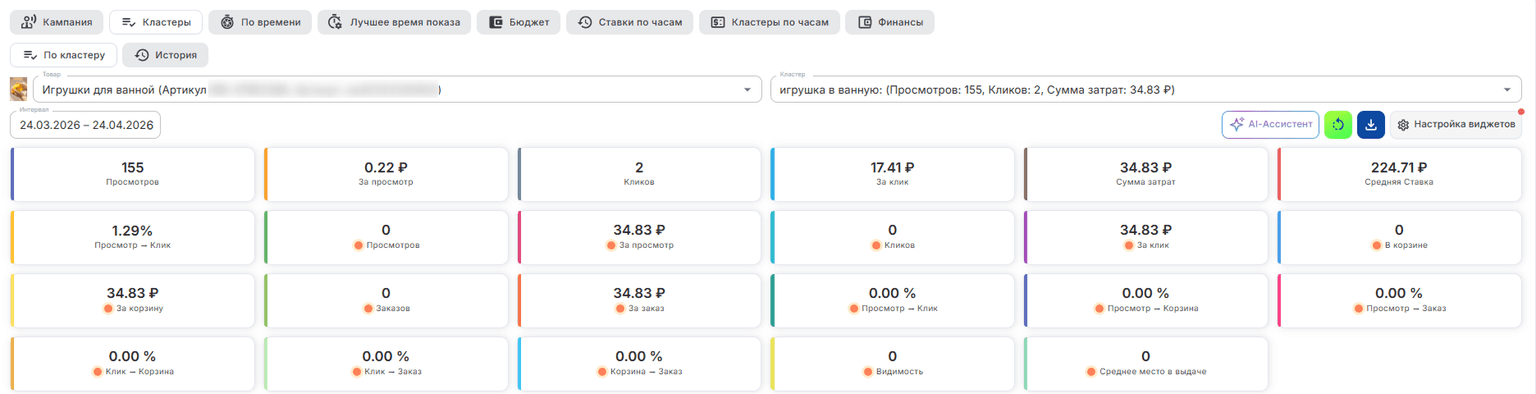The image size is (1536, 394).
Task: Open the Кластер combo box with игрушка в ванную
Action: click(x=1145, y=89)
